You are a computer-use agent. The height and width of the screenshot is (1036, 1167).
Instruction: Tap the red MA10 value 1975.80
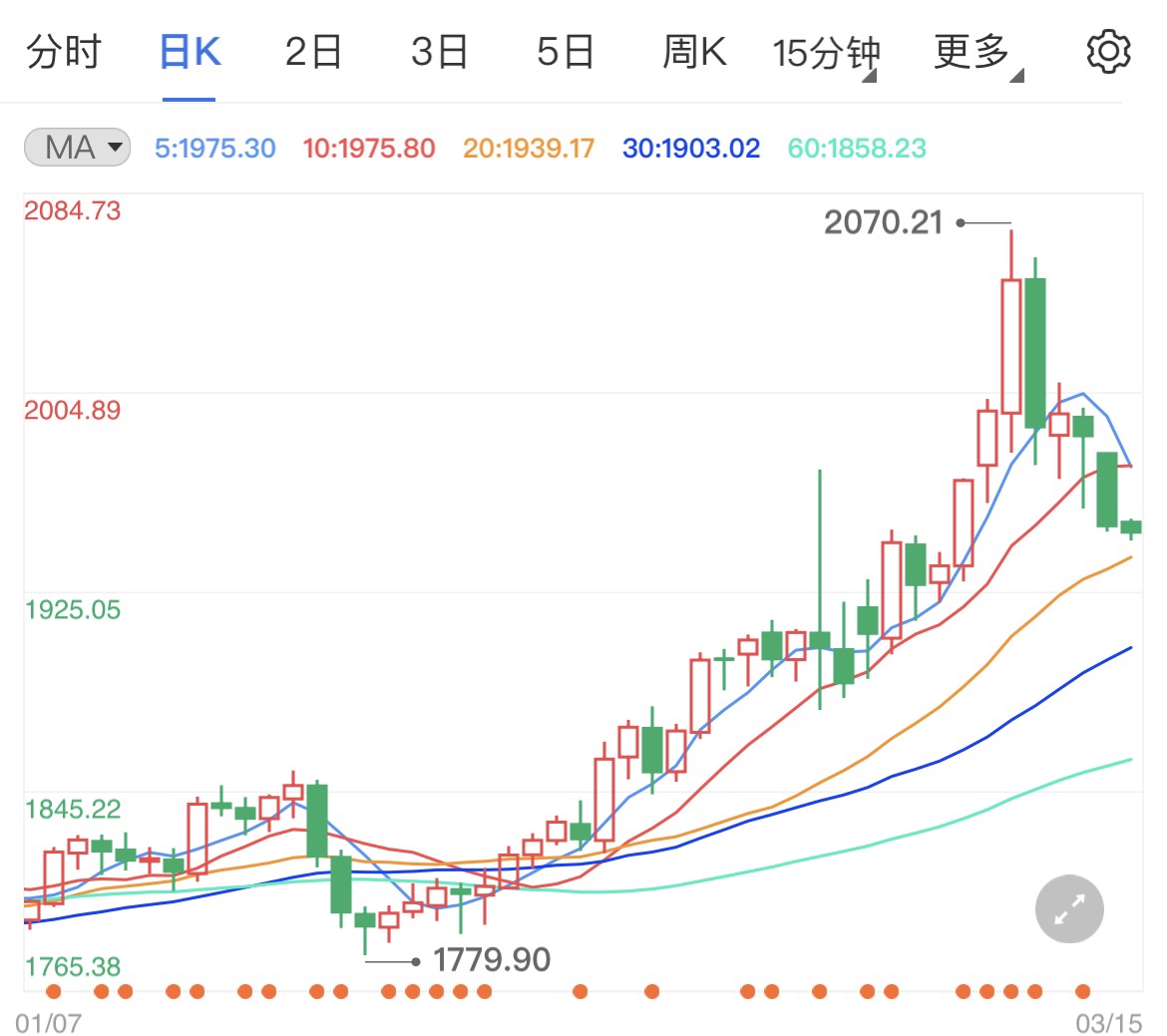(x=368, y=147)
